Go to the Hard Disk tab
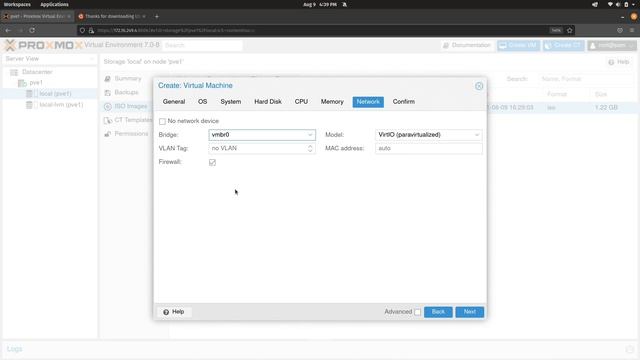The image size is (640, 360). coord(268,102)
